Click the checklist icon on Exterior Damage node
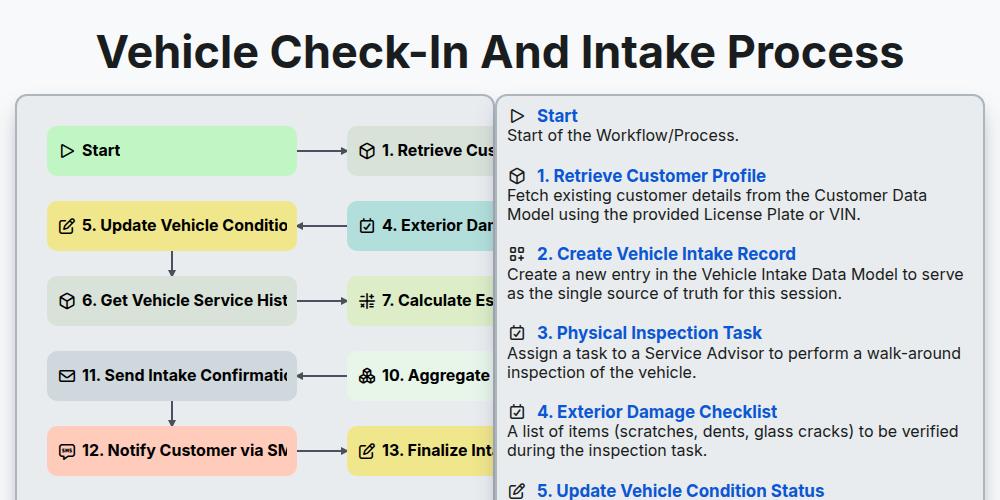 tap(367, 226)
